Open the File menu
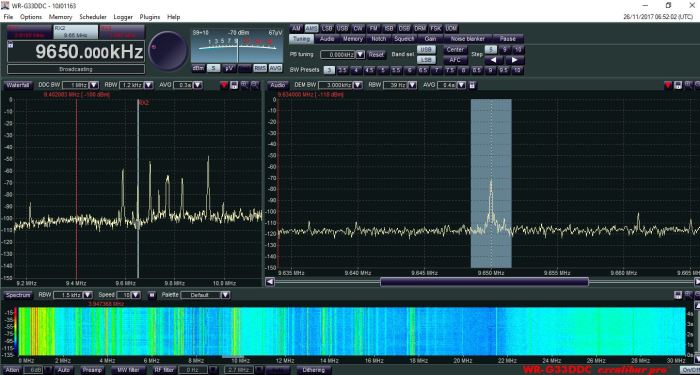Viewport: 700px width, 375px height. click(x=8, y=17)
